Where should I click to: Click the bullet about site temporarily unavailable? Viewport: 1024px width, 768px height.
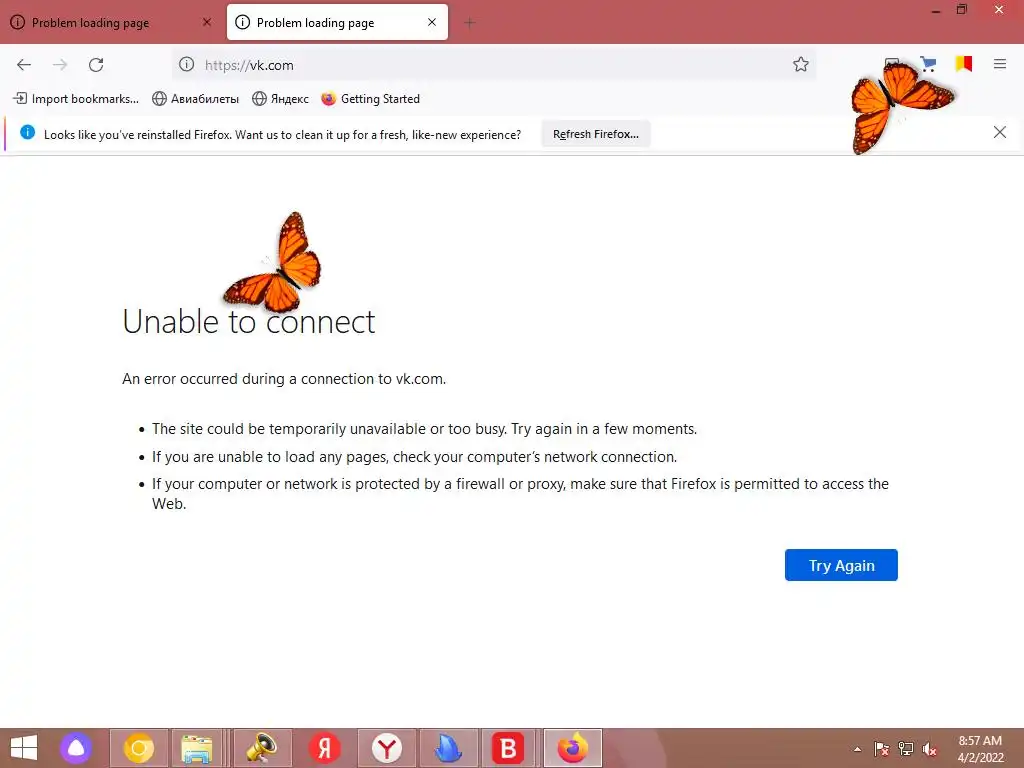[424, 429]
